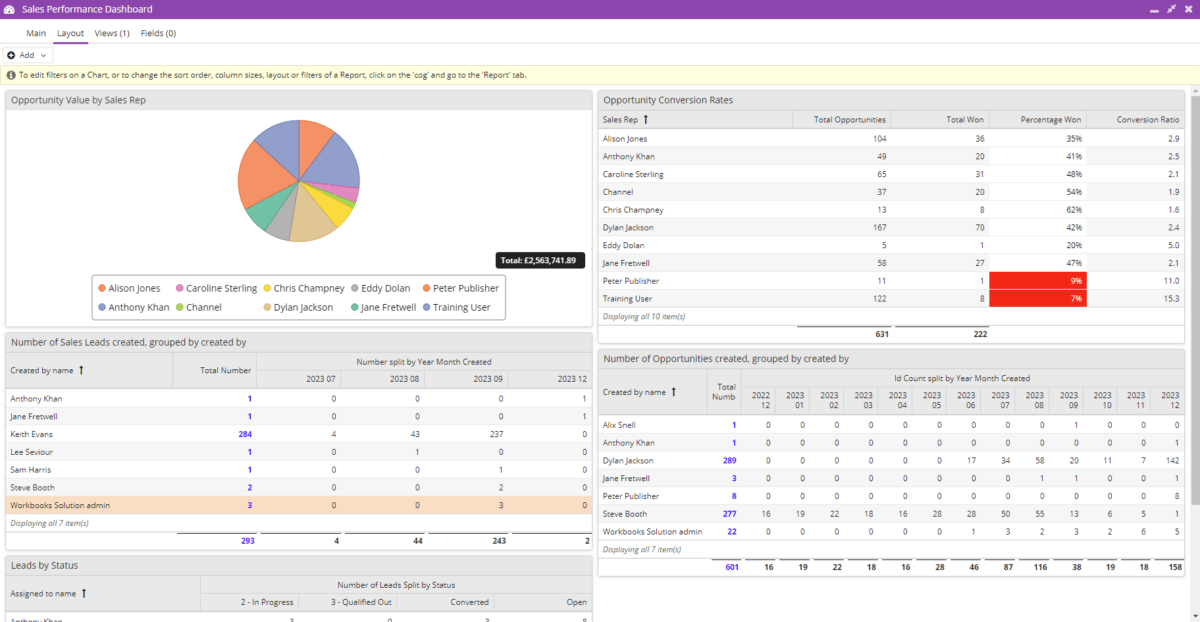Viewport: 1200px width, 622px height.
Task: Click the dashboard gauge icon in the title bar
Action: pyautogui.click(x=10, y=8)
